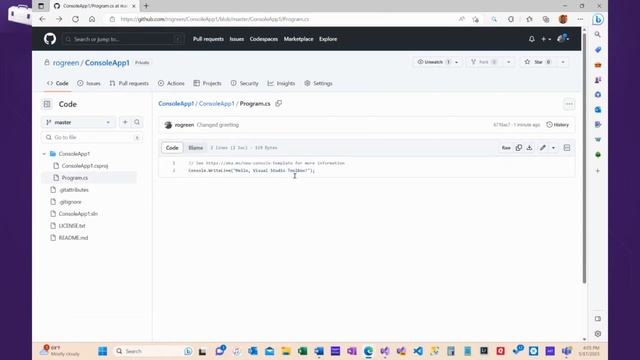Star the repository
The height and width of the screenshot is (360, 640).
(x=538, y=62)
